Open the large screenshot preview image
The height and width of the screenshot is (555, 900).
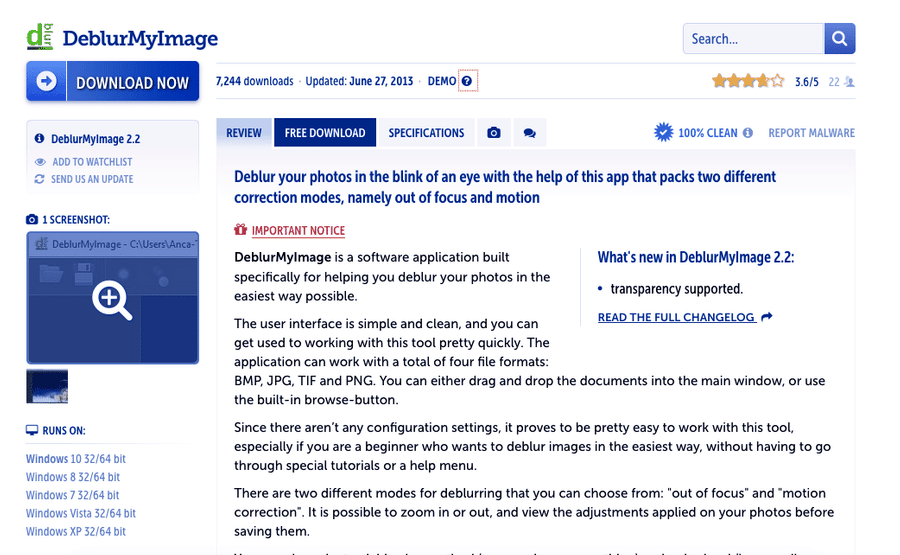point(112,298)
